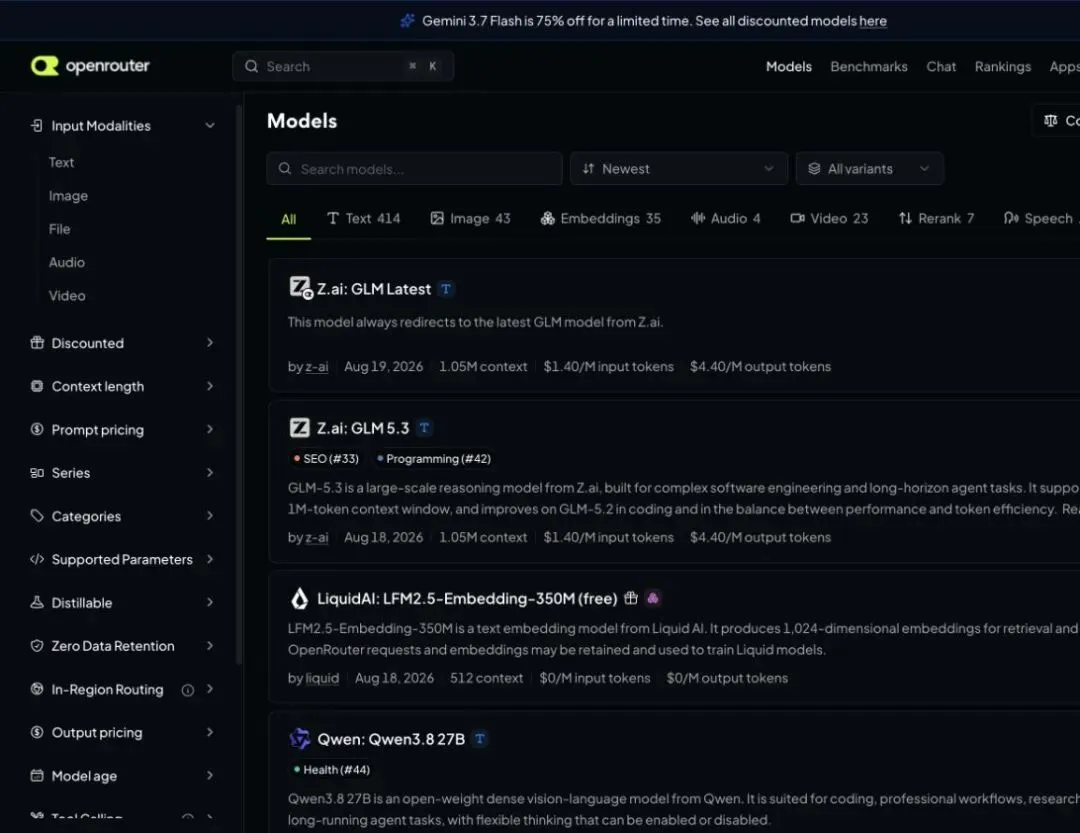Open the Benchmarks nav item

tap(869, 67)
